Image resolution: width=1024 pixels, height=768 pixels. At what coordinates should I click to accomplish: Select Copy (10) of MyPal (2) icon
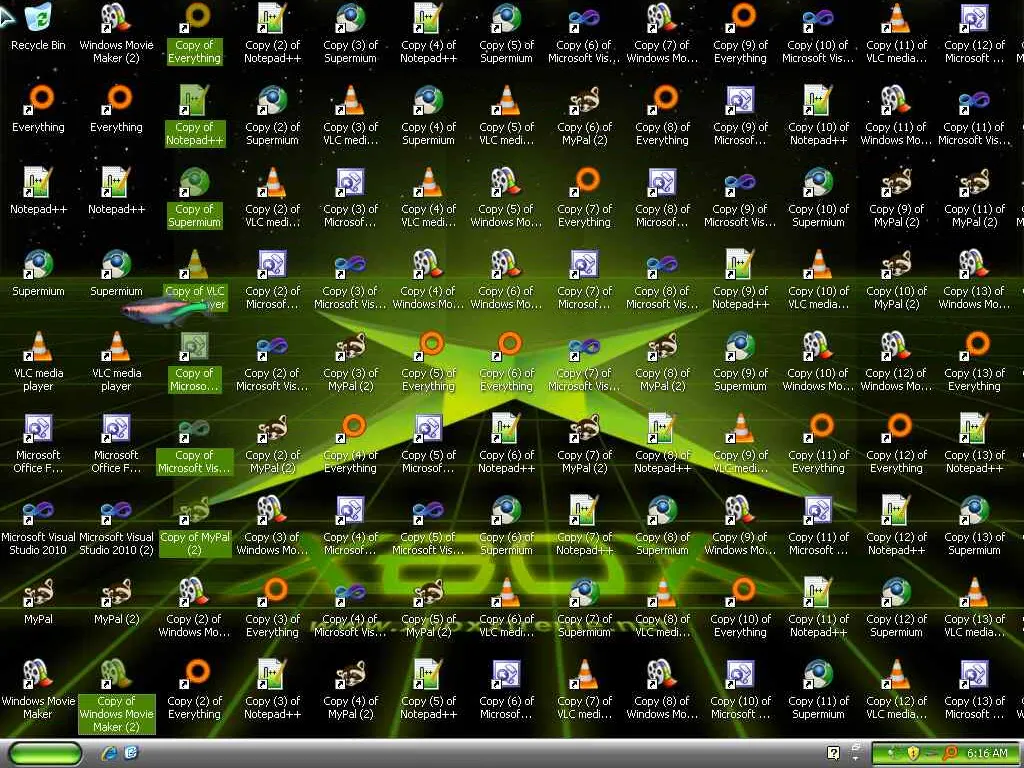click(x=896, y=279)
